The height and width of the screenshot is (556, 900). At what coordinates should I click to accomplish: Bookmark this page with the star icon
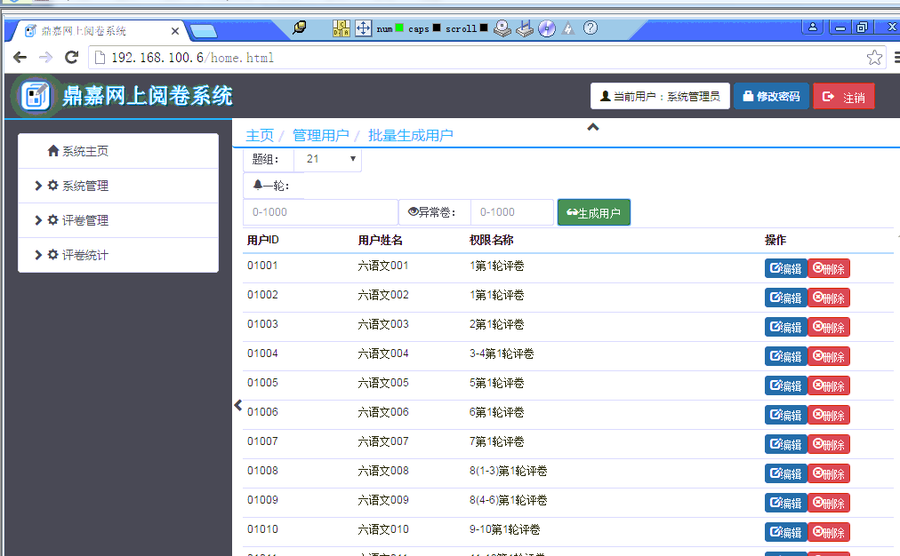(874, 57)
